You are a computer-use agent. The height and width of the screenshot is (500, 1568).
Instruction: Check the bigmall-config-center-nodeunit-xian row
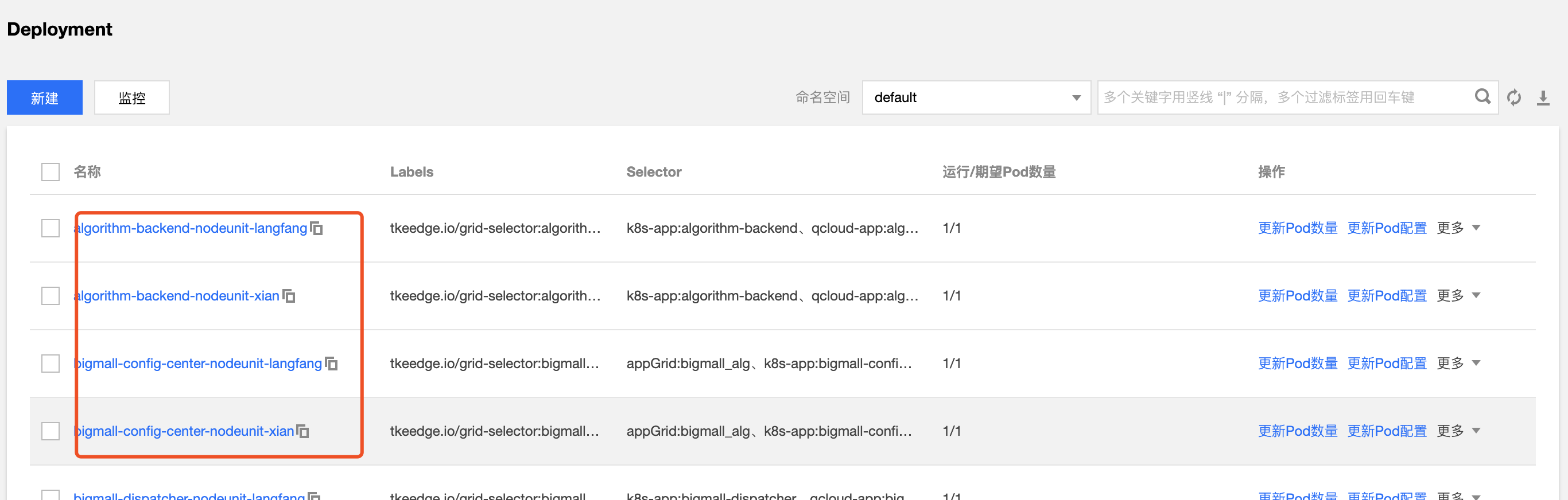[51, 431]
